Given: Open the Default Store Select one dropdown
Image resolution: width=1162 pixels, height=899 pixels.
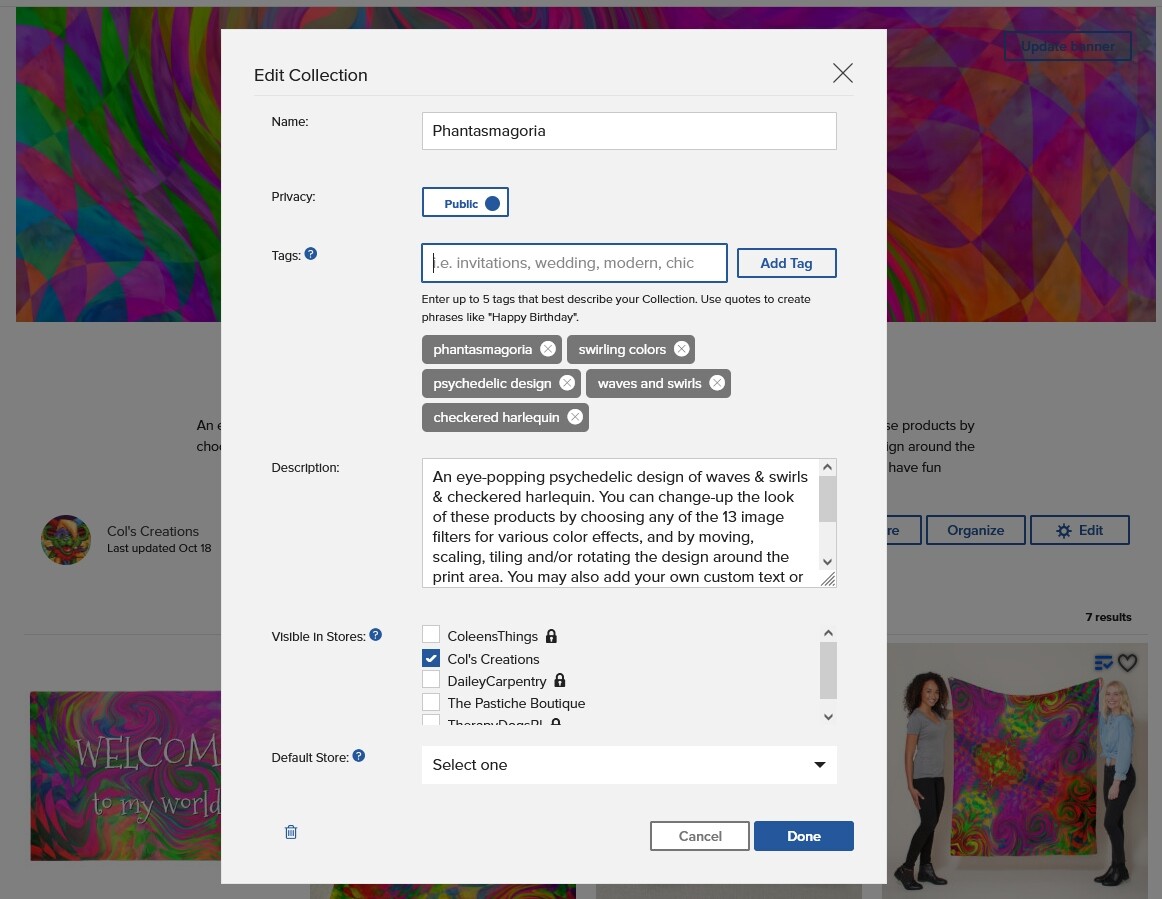Looking at the screenshot, I should pyautogui.click(x=629, y=765).
